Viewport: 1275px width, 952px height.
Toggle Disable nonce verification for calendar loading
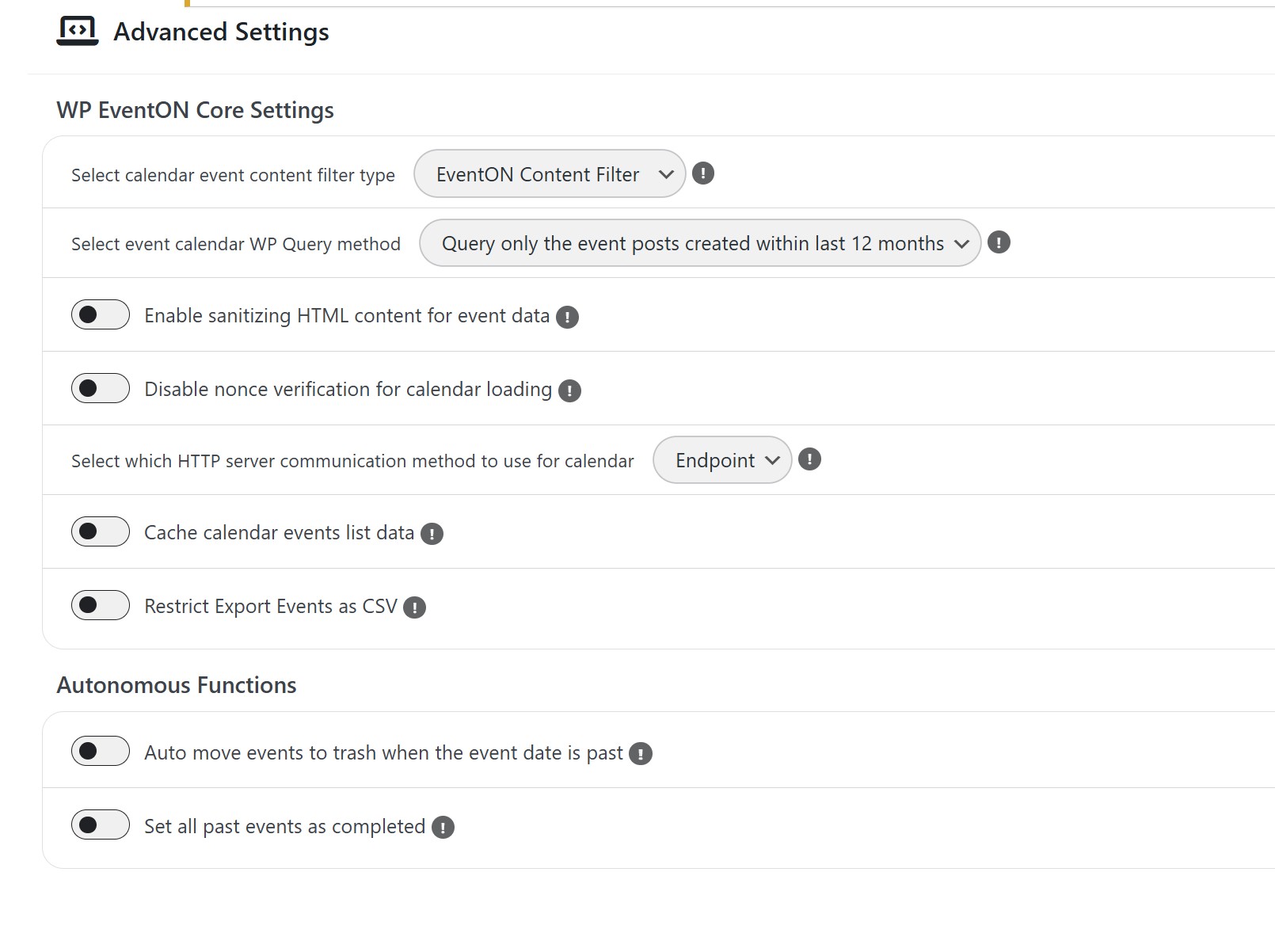click(101, 388)
